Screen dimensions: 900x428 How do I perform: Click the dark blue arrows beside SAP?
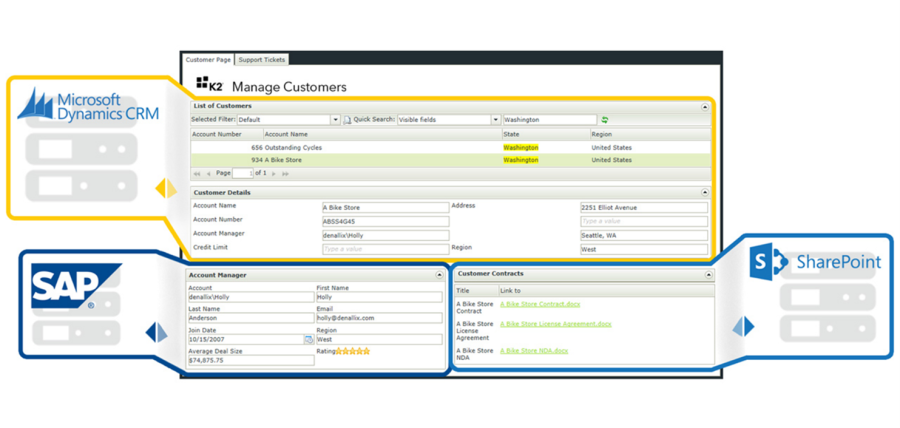pyautogui.click(x=157, y=333)
